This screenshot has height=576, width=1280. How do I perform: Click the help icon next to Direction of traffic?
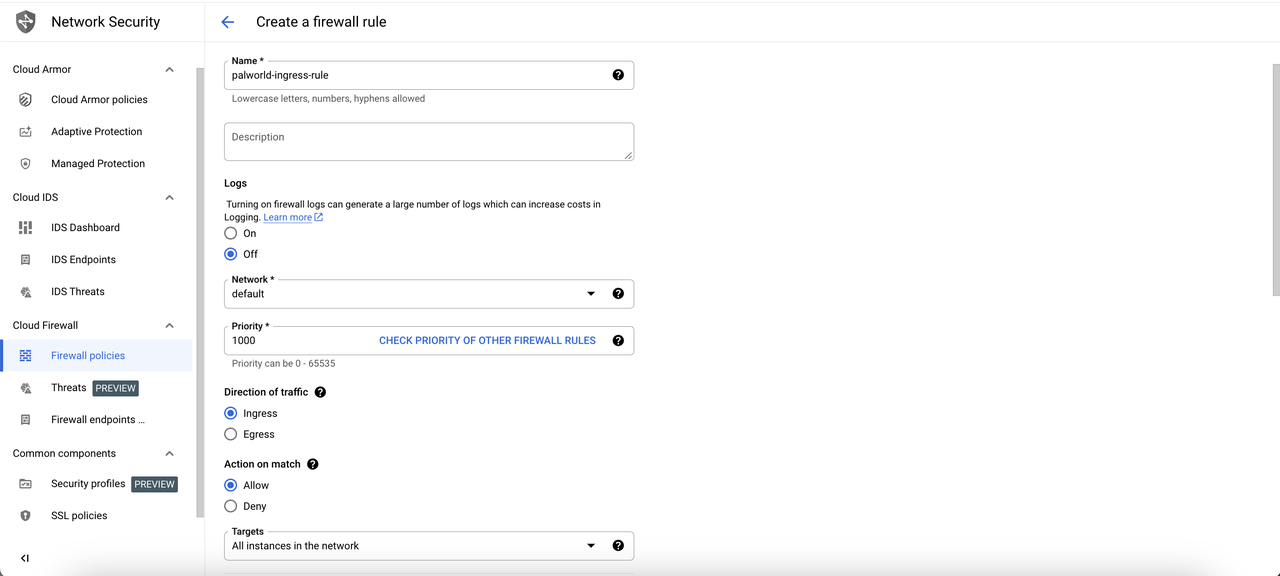pos(320,392)
